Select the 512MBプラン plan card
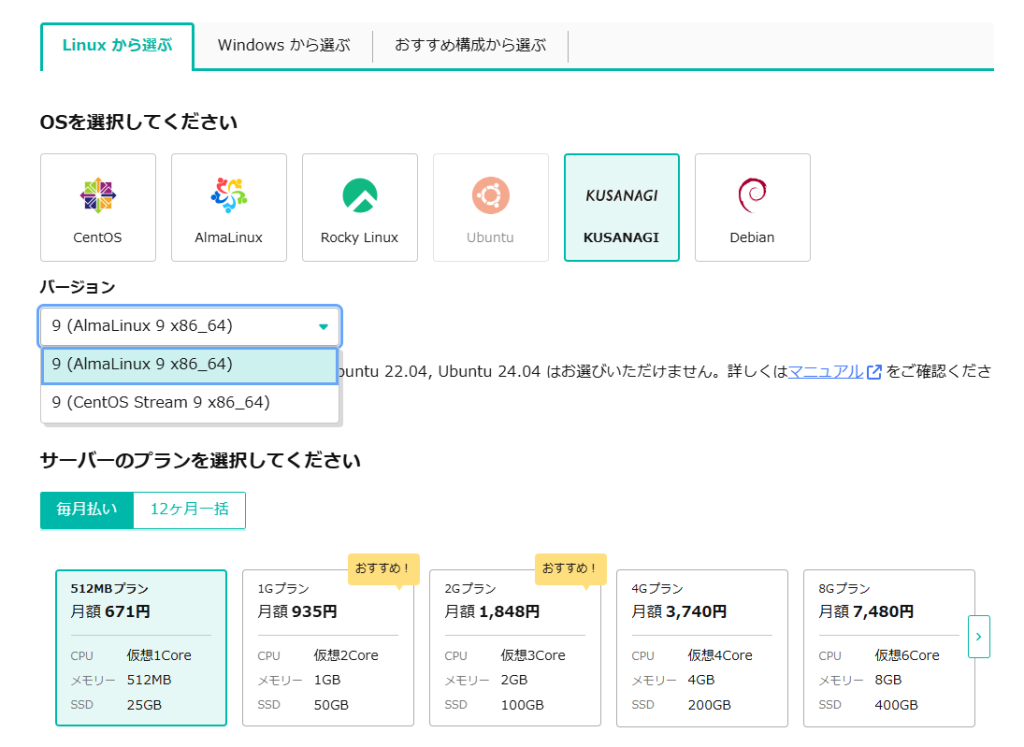Viewport: 1024px width, 747px height. pyautogui.click(x=141, y=647)
